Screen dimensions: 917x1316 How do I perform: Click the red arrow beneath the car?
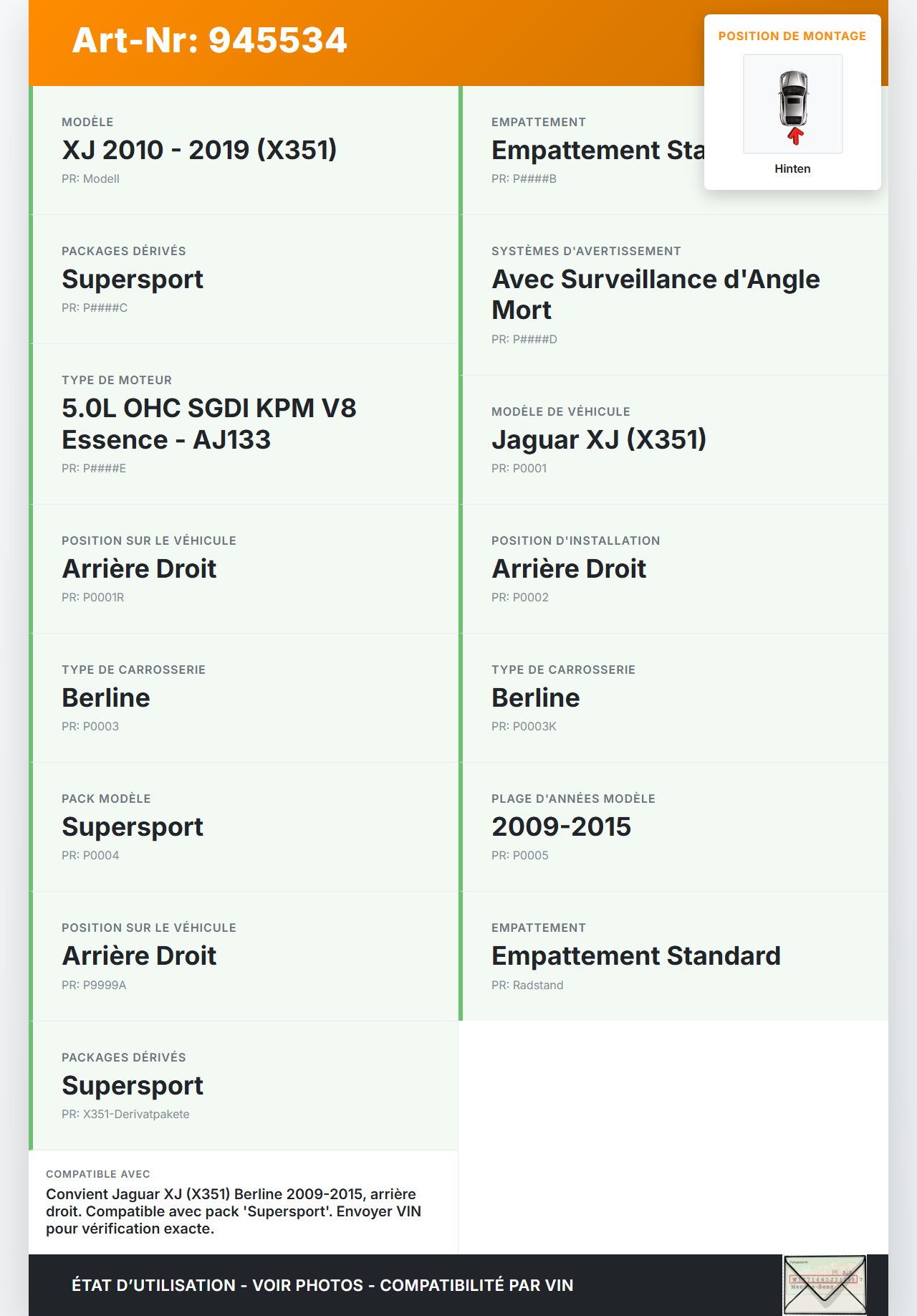point(794,136)
